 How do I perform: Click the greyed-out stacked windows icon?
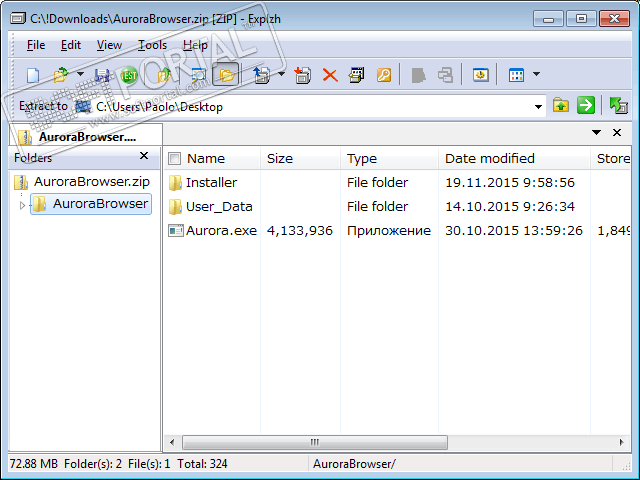(x=445, y=75)
